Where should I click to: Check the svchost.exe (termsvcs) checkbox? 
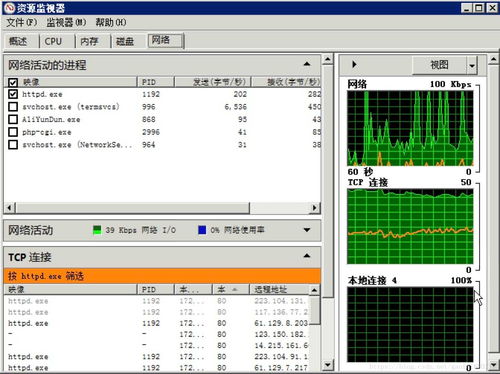13,107
